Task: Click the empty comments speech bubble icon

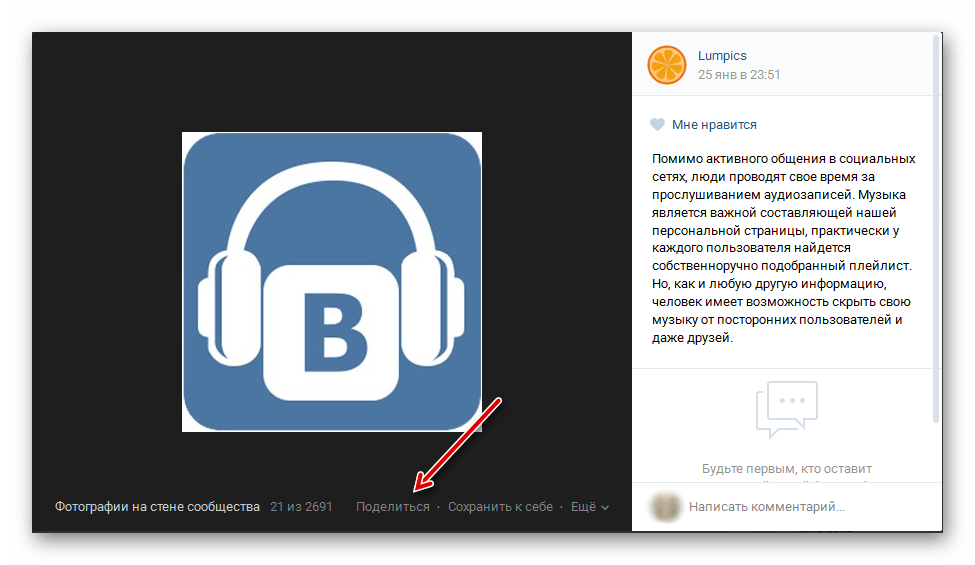Action: [787, 409]
